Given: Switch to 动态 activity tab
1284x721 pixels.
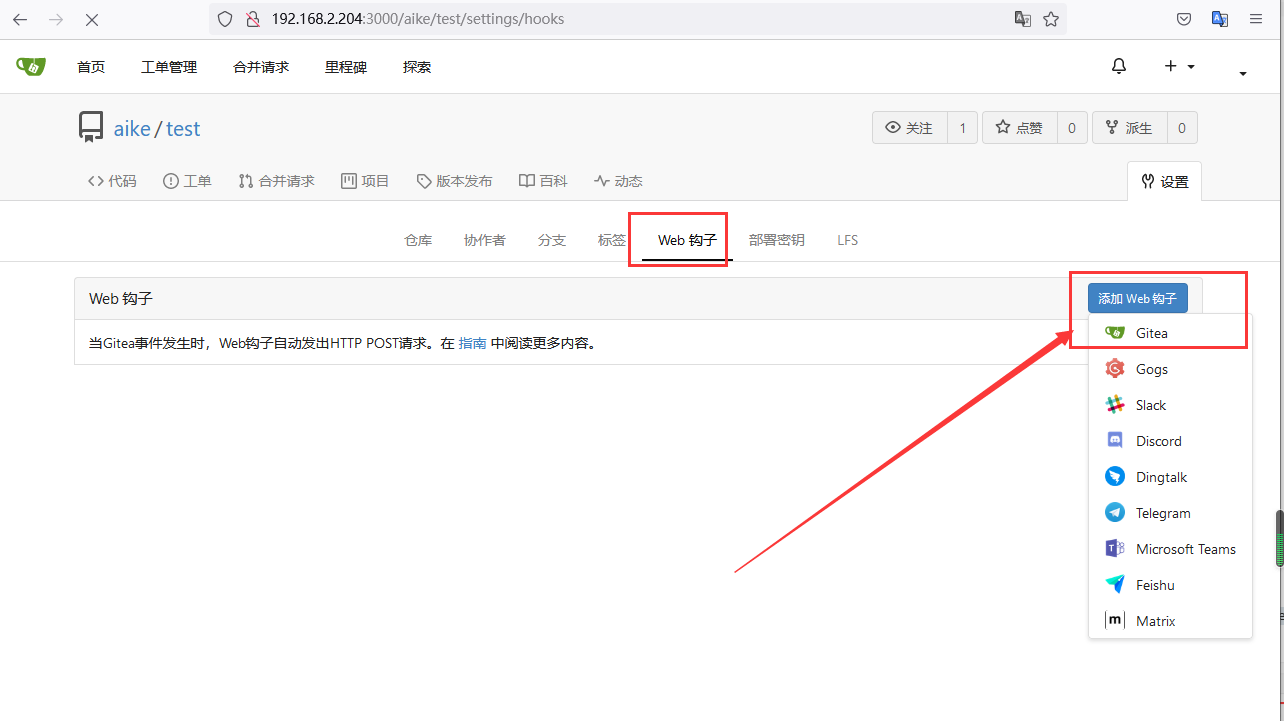Looking at the screenshot, I should (x=618, y=181).
